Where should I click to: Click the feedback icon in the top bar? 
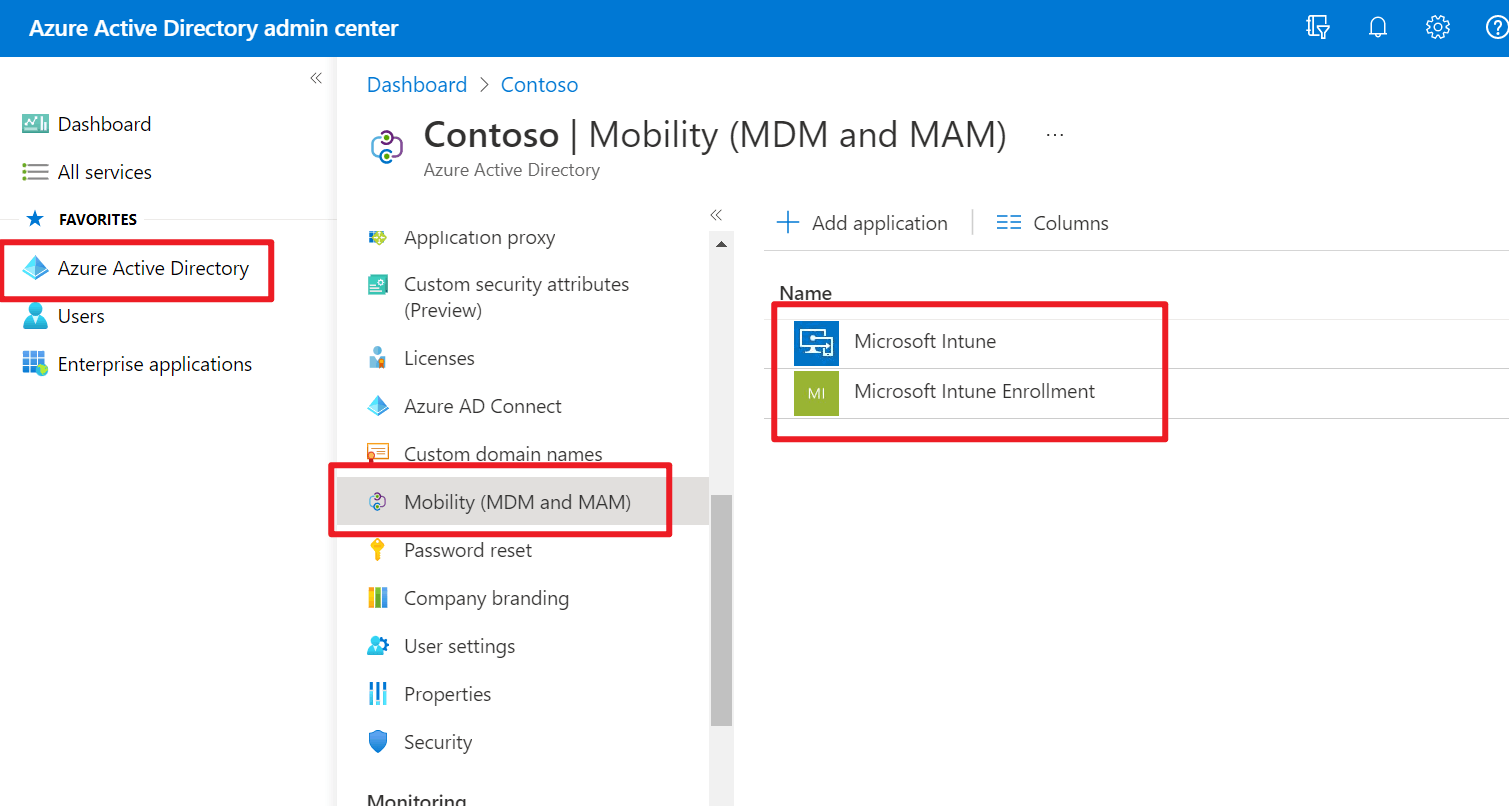coord(1317,27)
